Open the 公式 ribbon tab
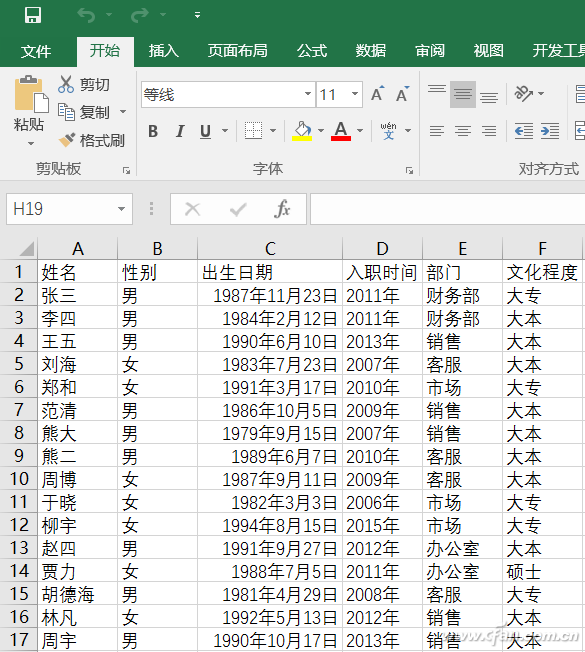The width and height of the screenshot is (585, 652). coord(312,51)
